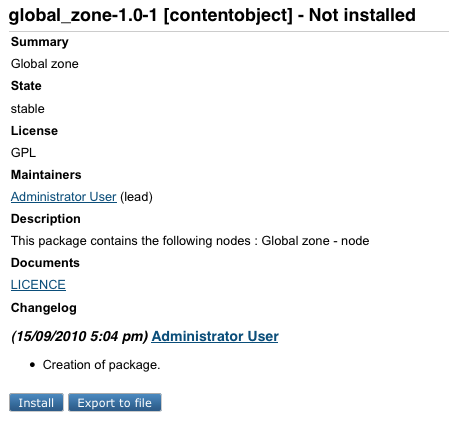
Task: Click the 'Creation of package.' changelog bullet
Action: pos(101,365)
